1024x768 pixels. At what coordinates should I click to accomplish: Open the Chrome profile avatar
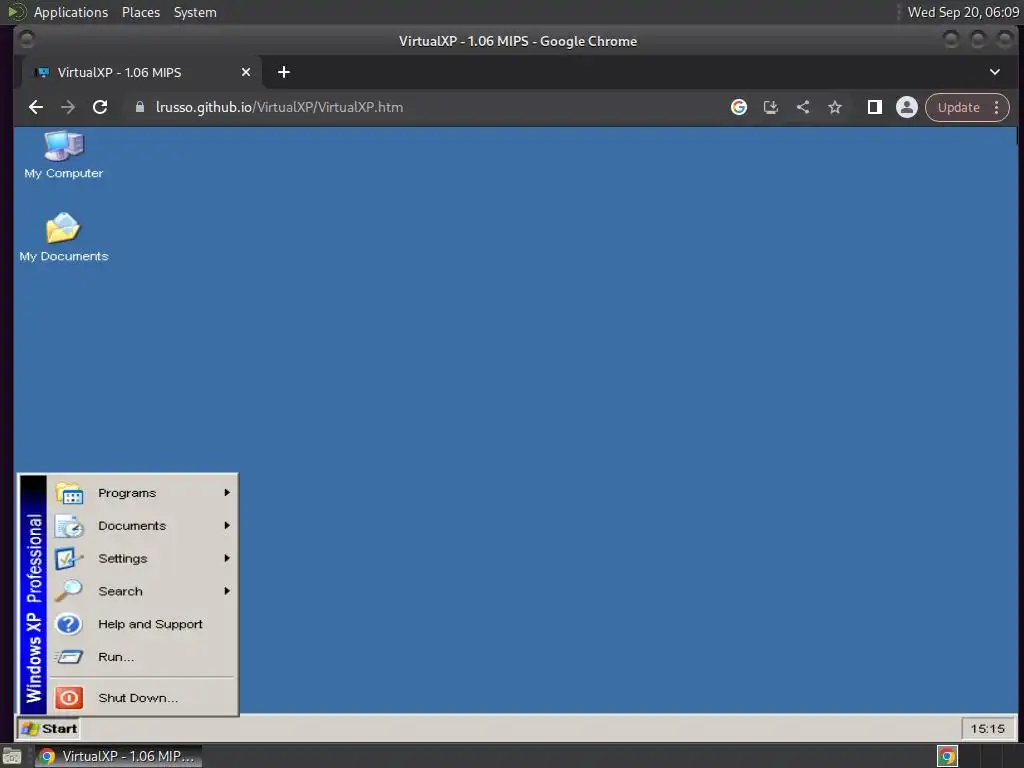point(906,107)
